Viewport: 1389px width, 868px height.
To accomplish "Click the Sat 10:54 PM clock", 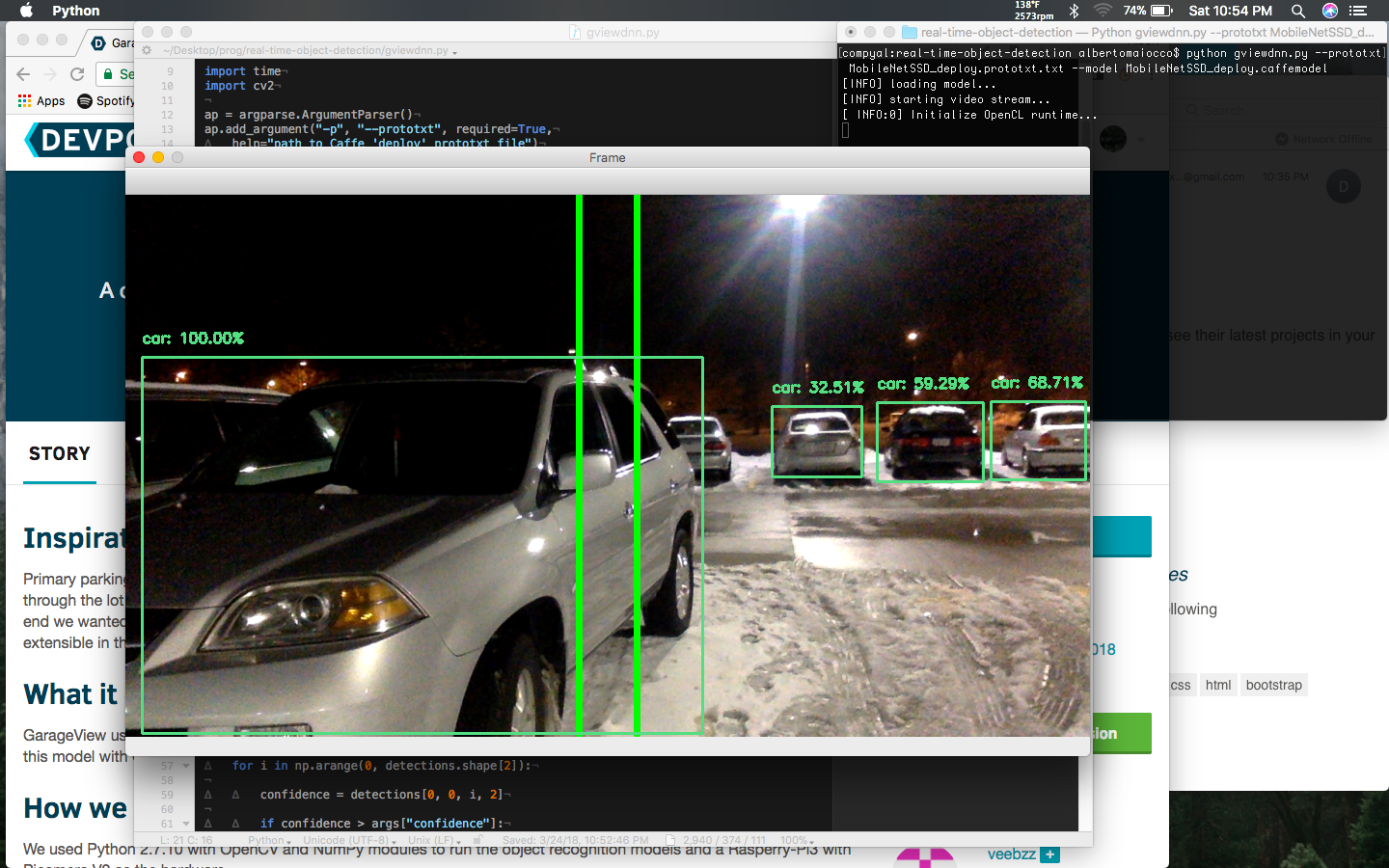I will pyautogui.click(x=1230, y=11).
